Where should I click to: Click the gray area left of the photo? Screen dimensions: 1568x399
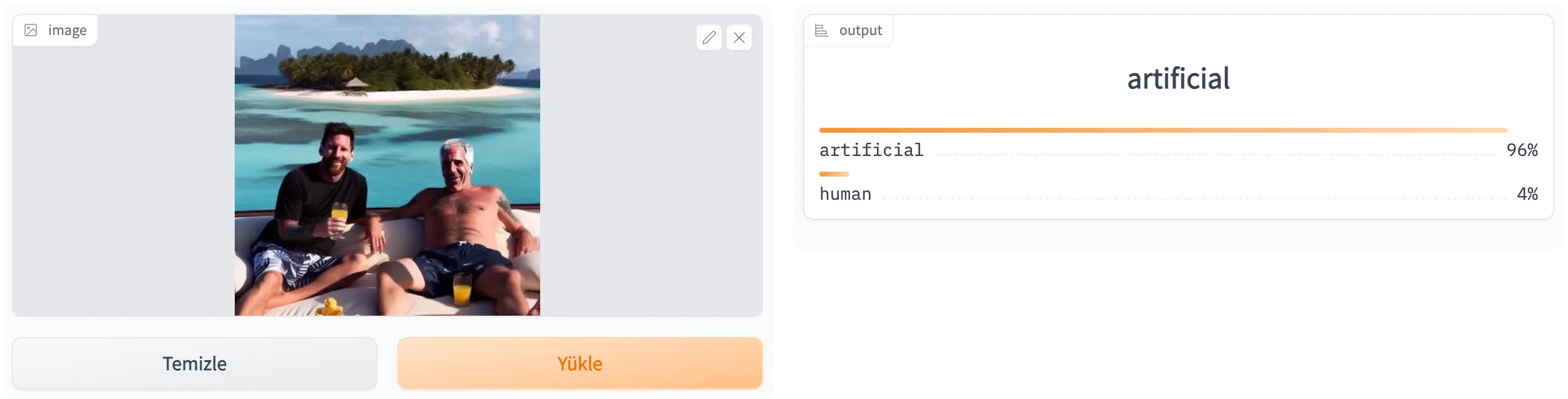point(125,175)
